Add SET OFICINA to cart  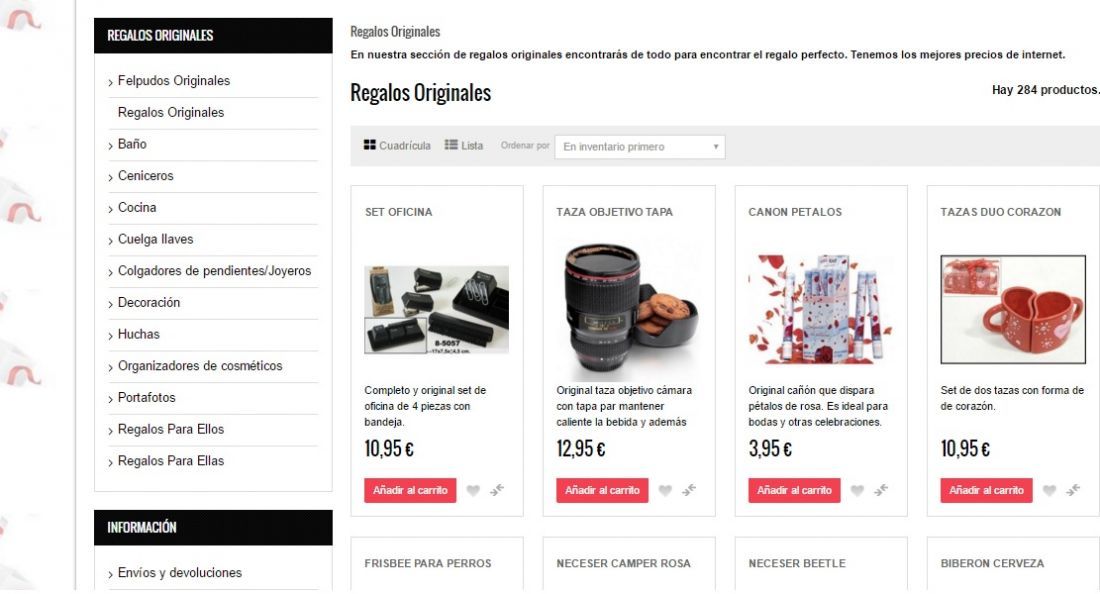coord(410,490)
